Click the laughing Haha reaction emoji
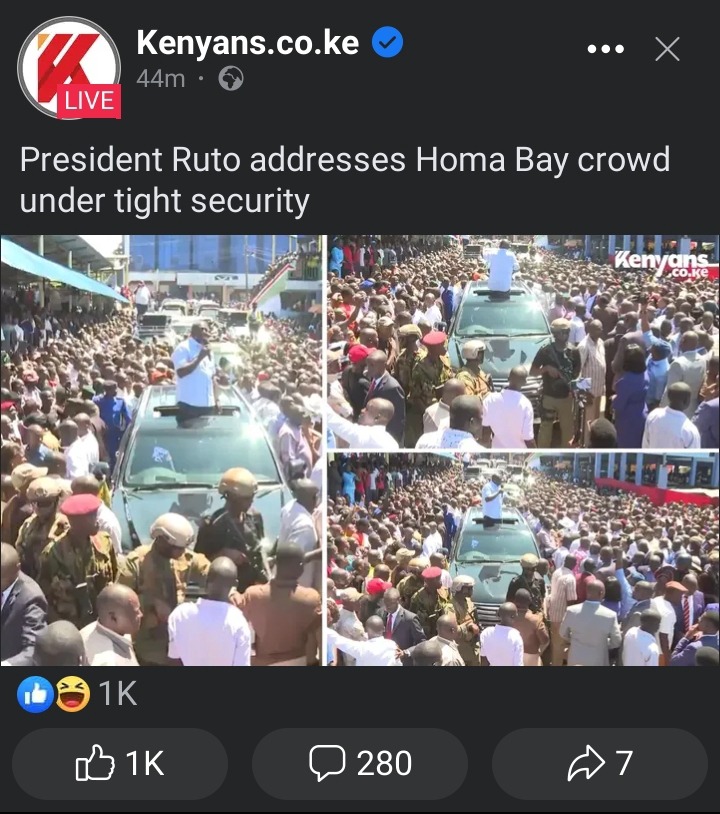Viewport: 720px width, 814px height. pyautogui.click(x=72, y=694)
